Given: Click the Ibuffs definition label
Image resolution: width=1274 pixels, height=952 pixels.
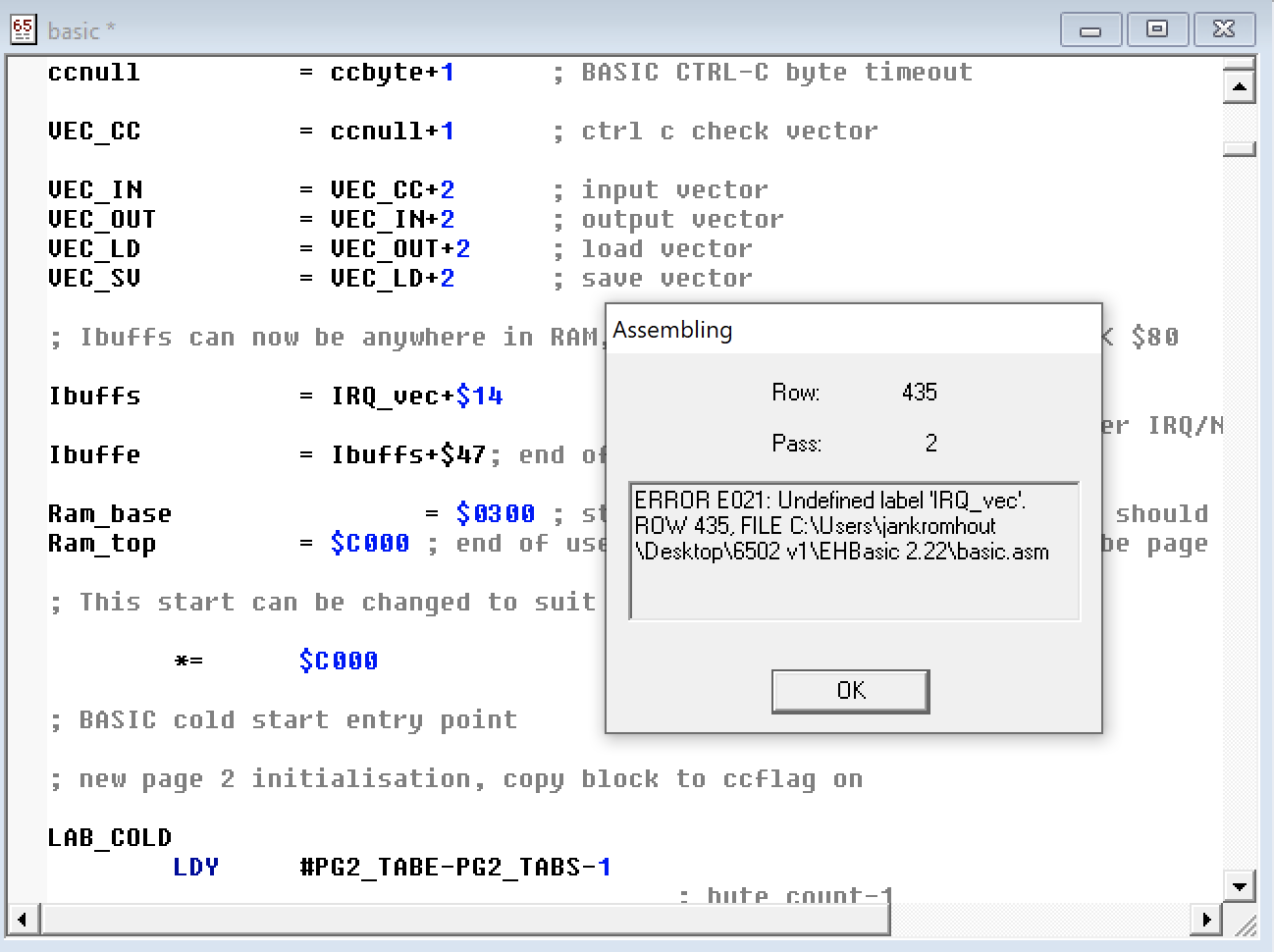Looking at the screenshot, I should point(94,396).
